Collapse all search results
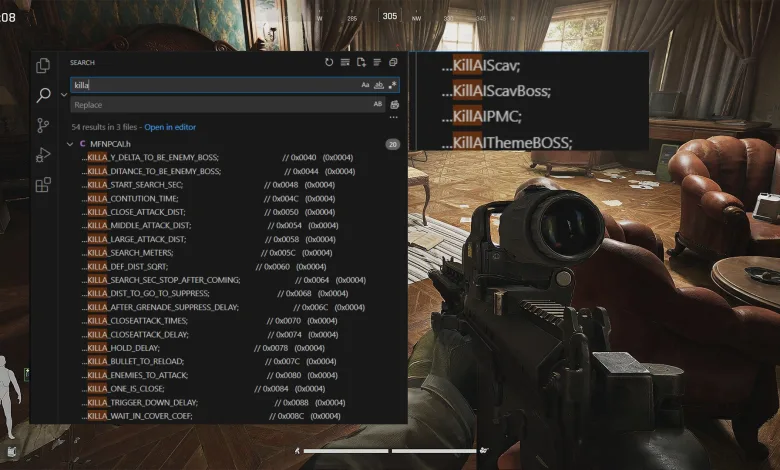This screenshot has height=470, width=780. (393, 62)
